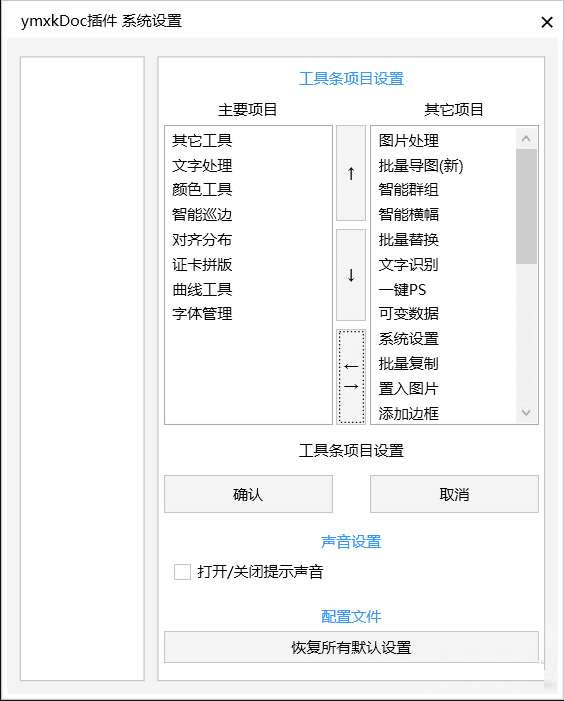Click the 其它项目 column label
The width and height of the screenshot is (564, 701).
(x=454, y=110)
